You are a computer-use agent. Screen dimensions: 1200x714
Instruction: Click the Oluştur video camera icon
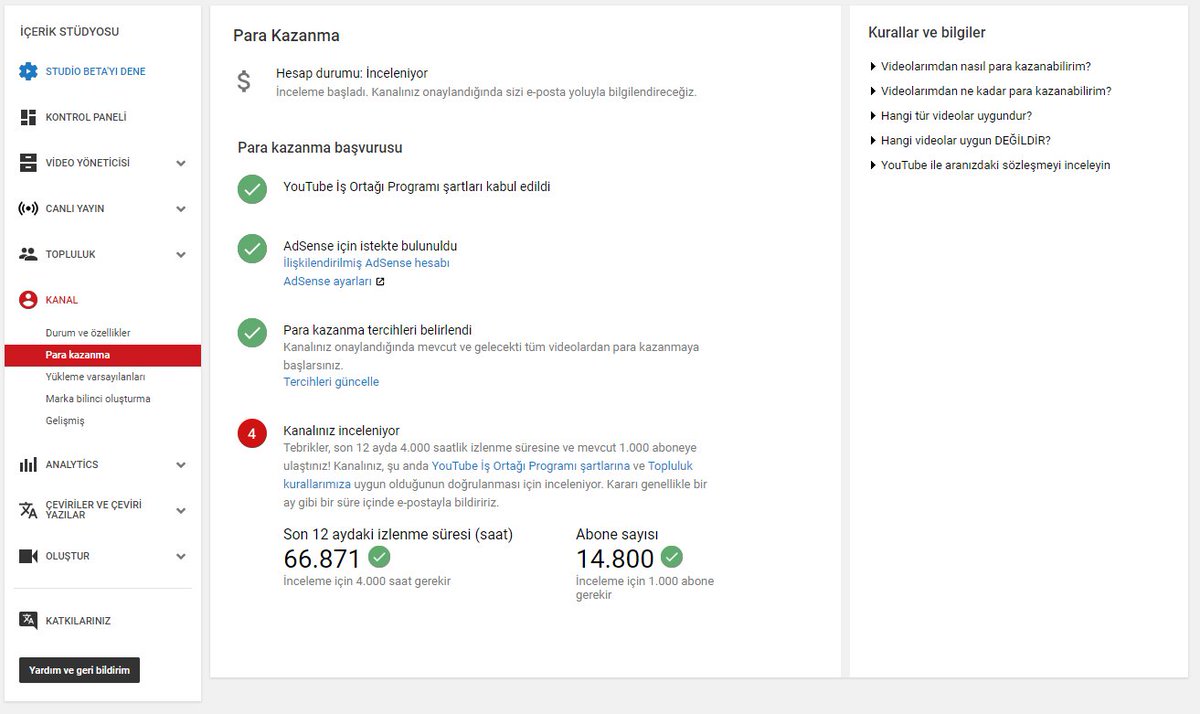click(x=28, y=556)
